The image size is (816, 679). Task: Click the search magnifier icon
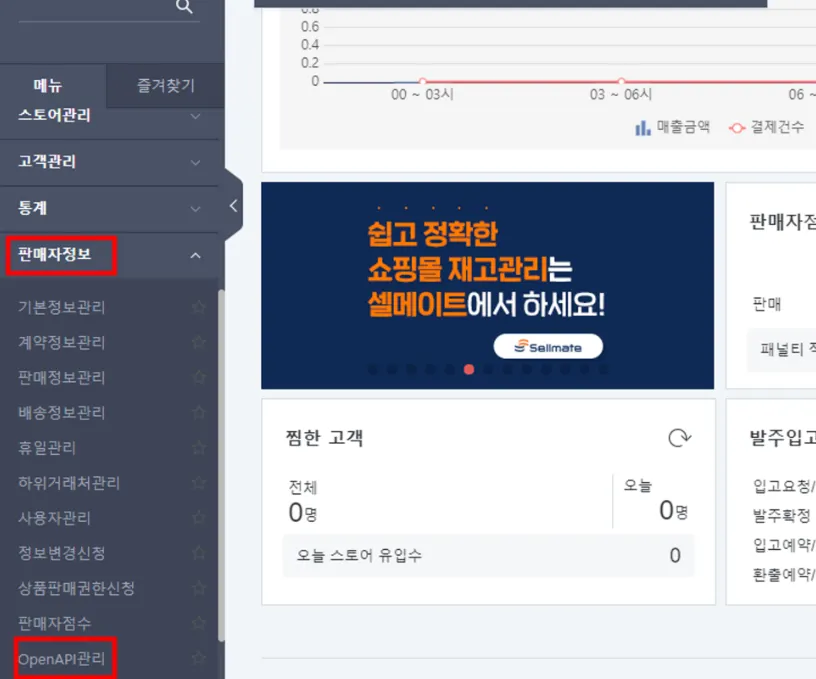pyautogui.click(x=184, y=6)
